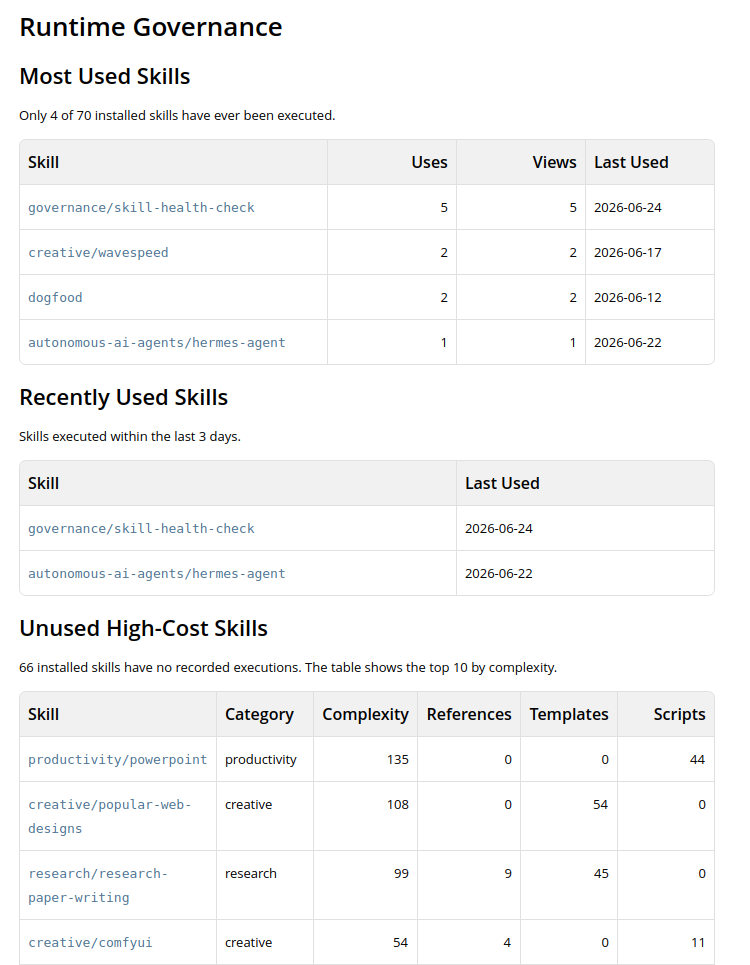Click creative/comfyui skill name
This screenshot has width=750, height=965.
click(90, 942)
